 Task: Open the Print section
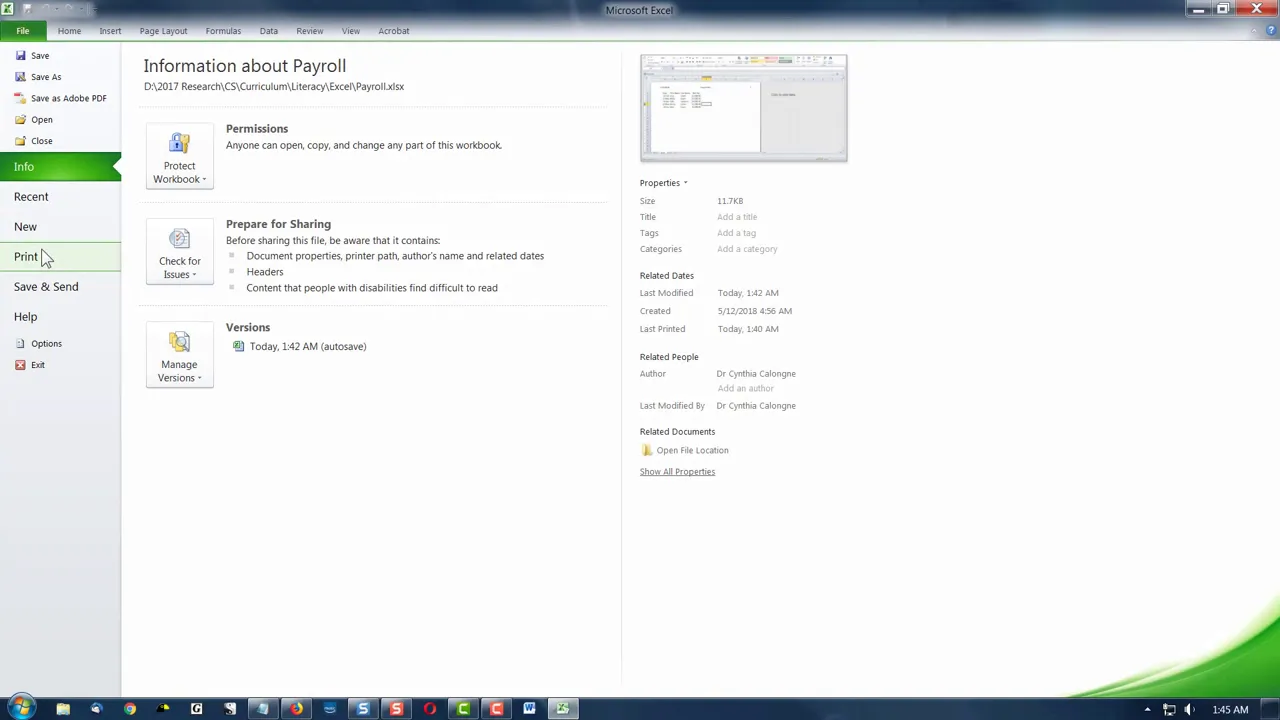[60, 257]
